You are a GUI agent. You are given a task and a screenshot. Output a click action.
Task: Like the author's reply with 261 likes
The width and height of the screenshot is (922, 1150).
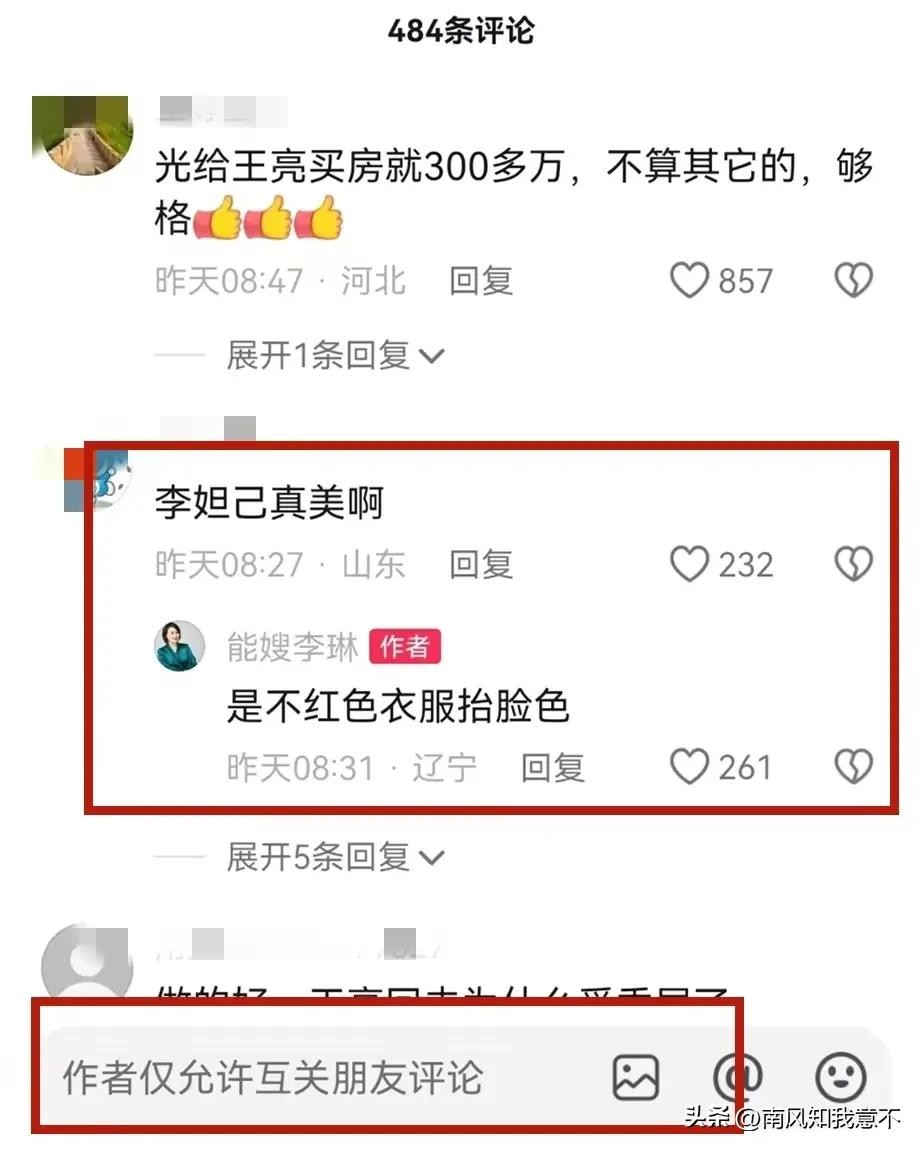click(x=689, y=766)
